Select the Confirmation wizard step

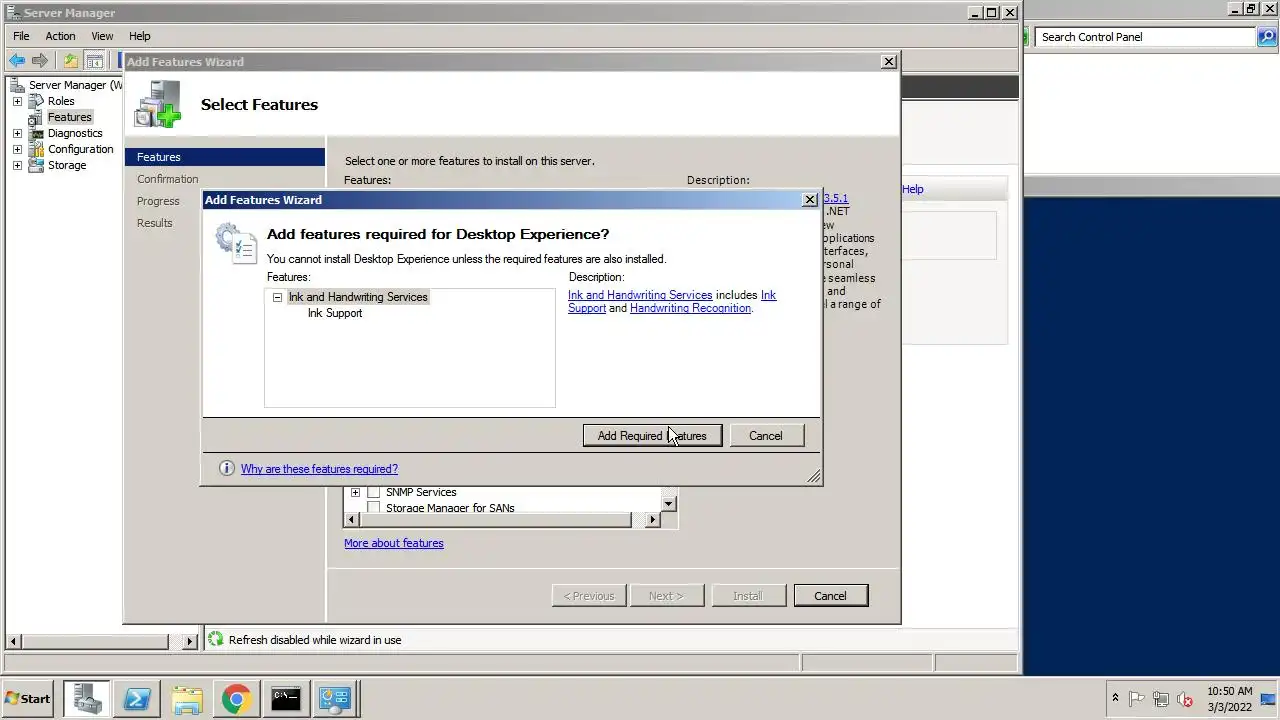click(168, 179)
